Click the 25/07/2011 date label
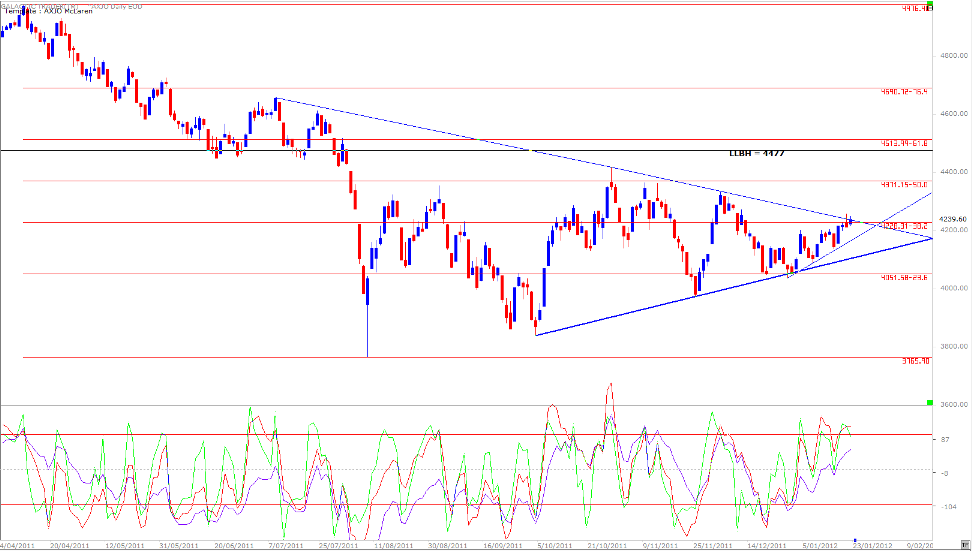Image resolution: width=972 pixels, height=551 pixels. click(340, 546)
